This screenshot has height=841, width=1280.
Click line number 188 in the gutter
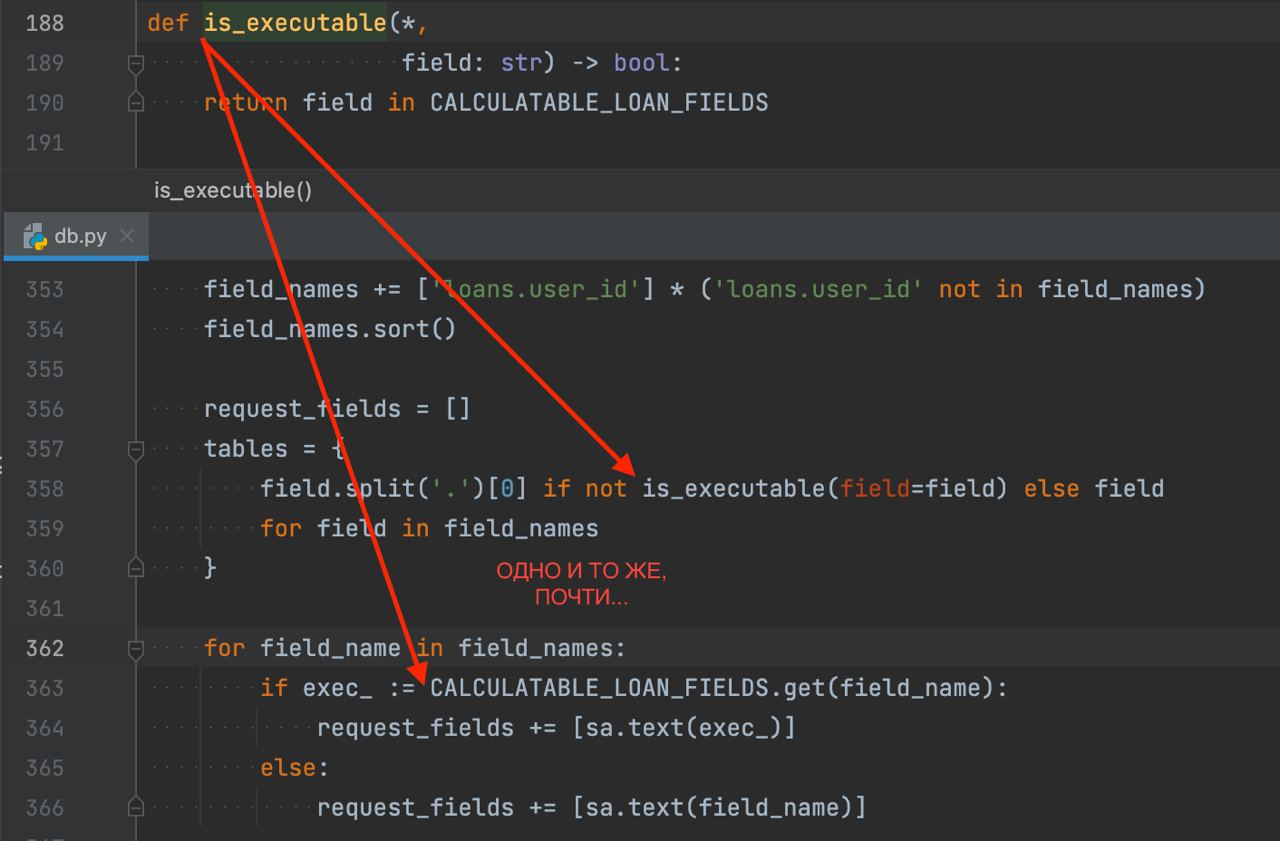point(45,23)
